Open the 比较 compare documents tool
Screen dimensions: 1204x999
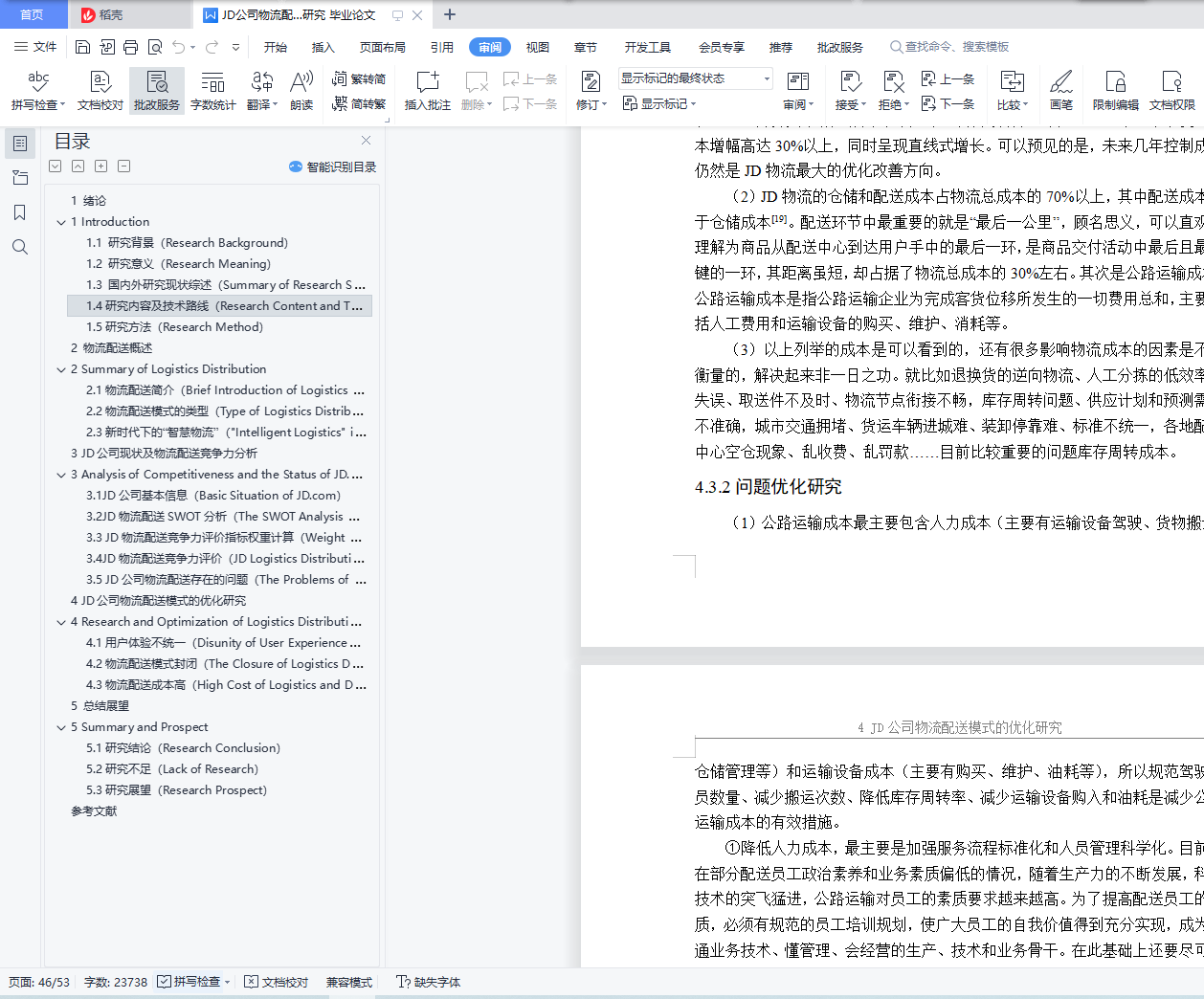[x=1012, y=91]
